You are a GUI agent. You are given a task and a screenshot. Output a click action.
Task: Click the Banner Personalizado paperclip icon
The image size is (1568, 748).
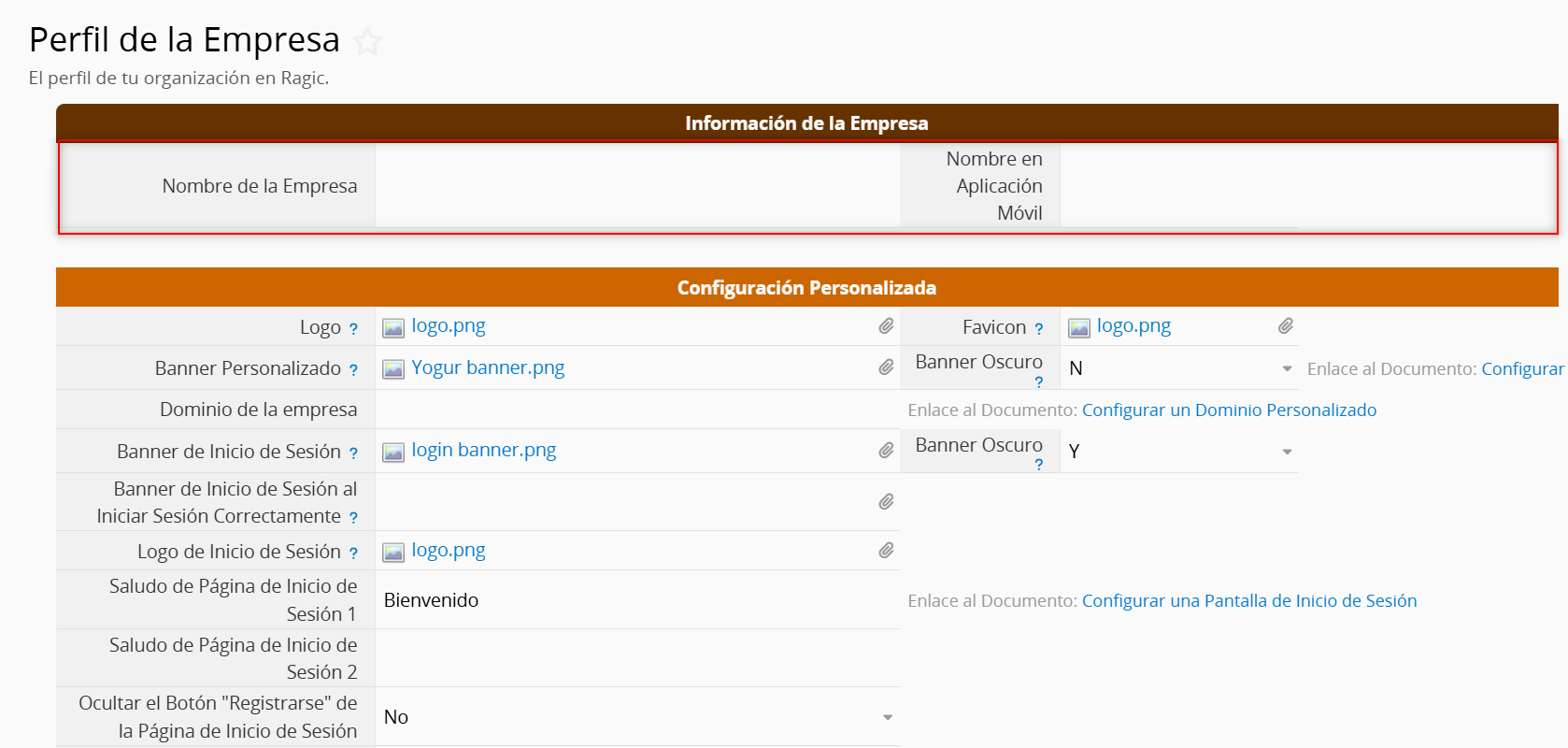(886, 367)
